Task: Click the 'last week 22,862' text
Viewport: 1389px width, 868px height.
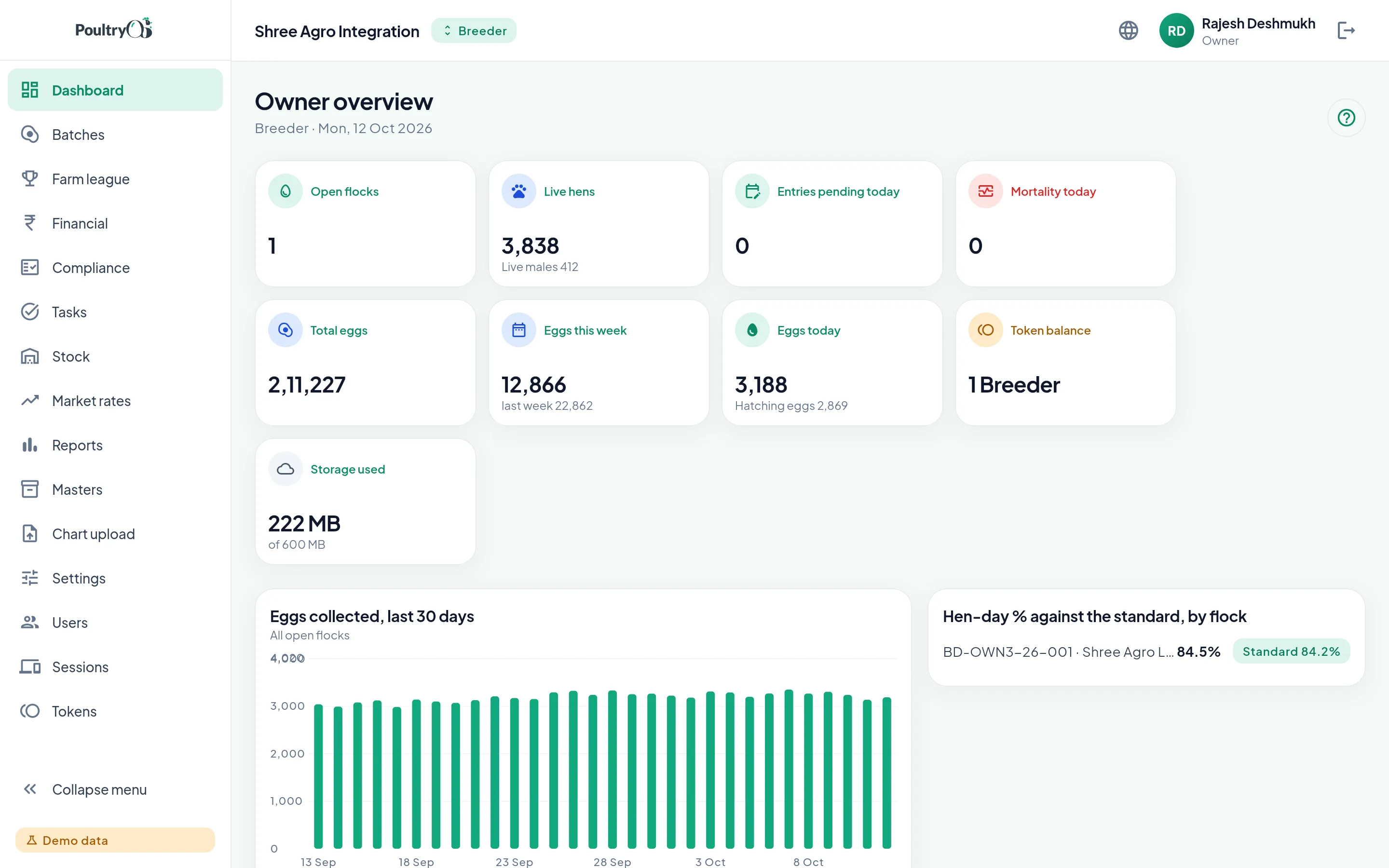Action: pos(547,406)
